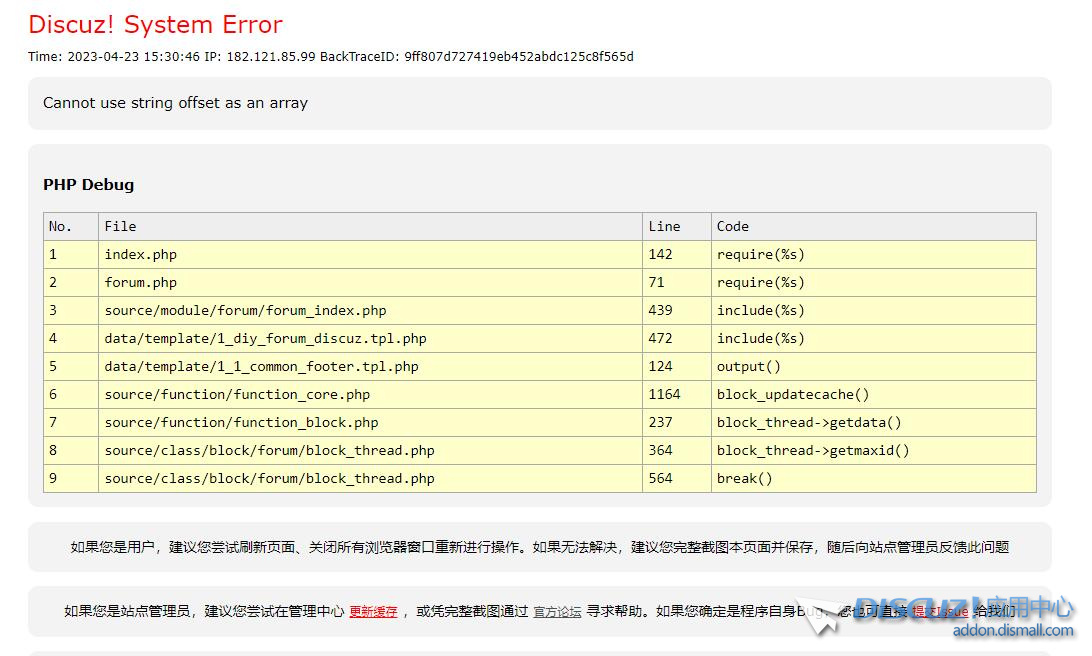Click the Discuz! System Error heading
The height and width of the screenshot is (656, 1092).
pos(155,25)
